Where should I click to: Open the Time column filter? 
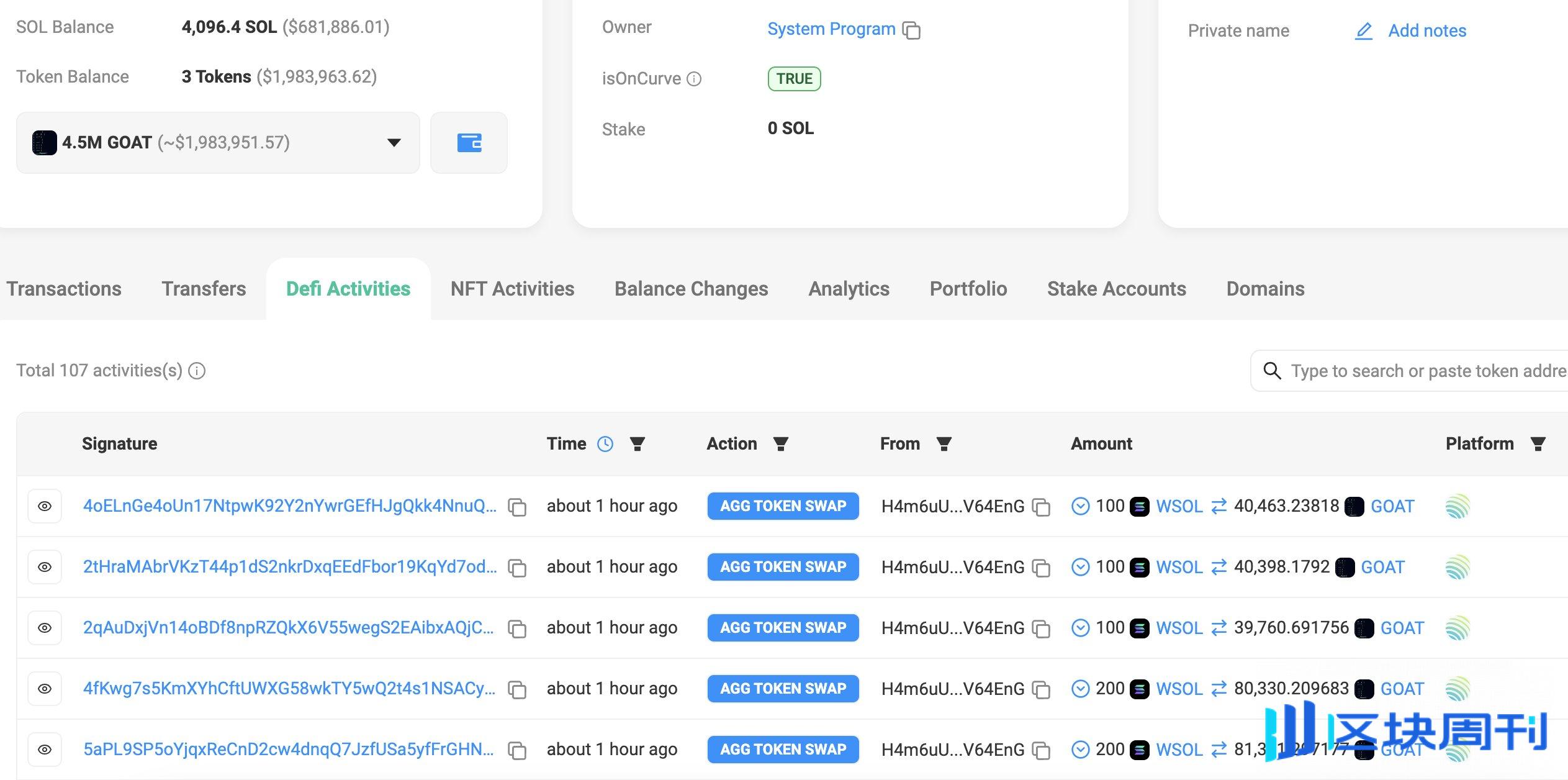click(638, 444)
